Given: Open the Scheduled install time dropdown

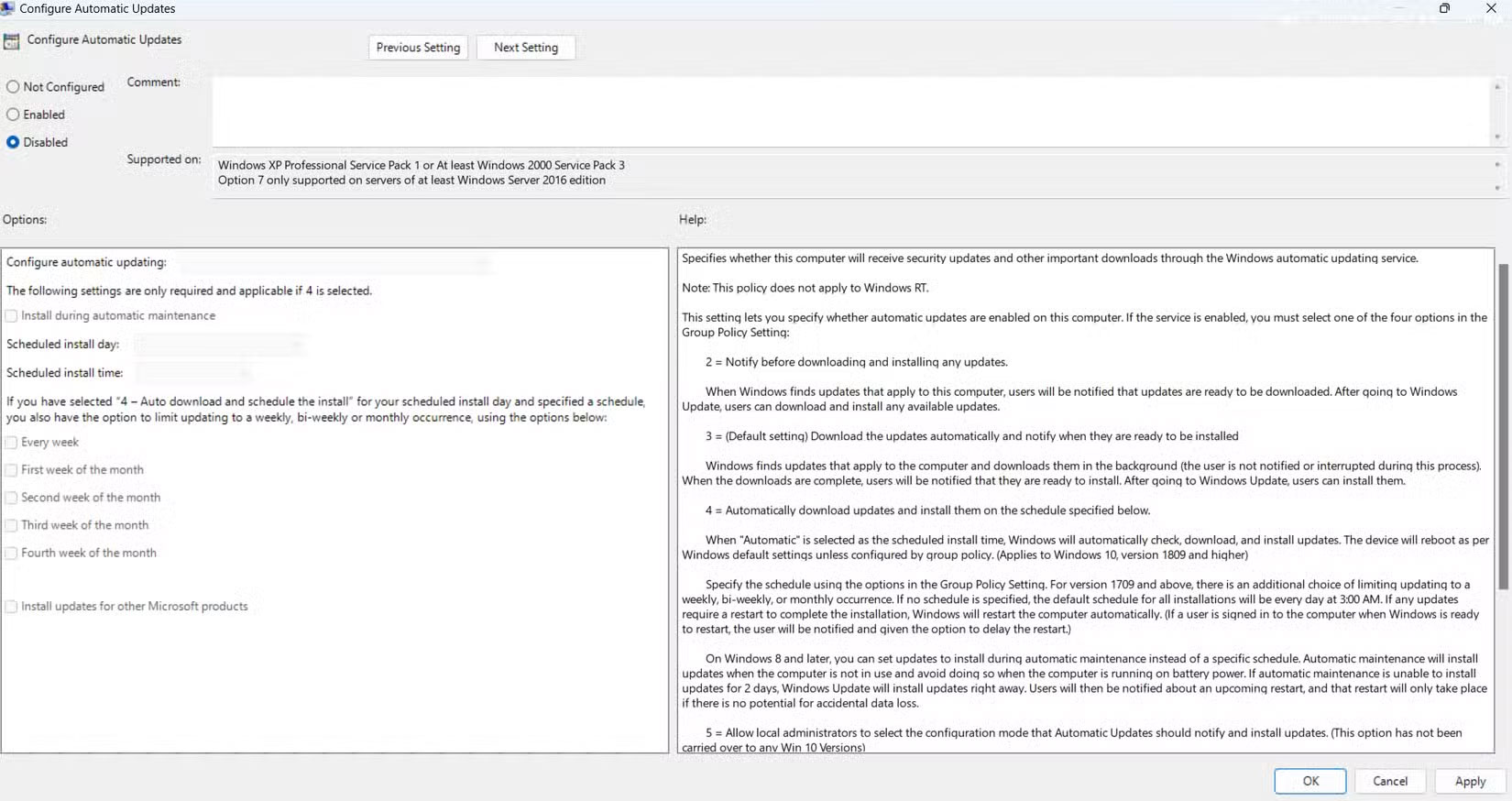Looking at the screenshot, I should point(194,374).
